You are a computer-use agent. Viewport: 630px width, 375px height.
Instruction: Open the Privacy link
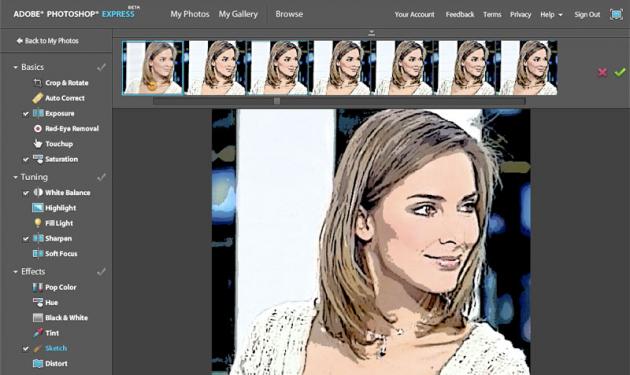[520, 14]
